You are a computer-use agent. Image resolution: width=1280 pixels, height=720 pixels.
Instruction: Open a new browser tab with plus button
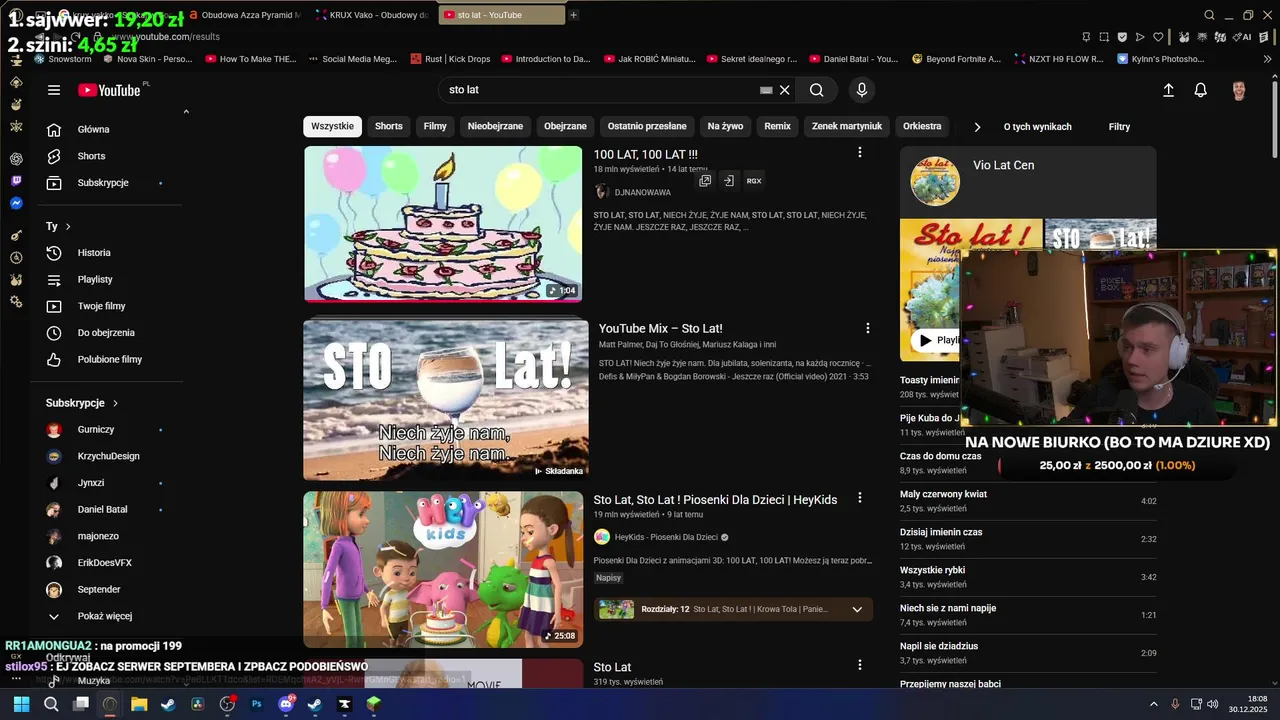click(573, 15)
